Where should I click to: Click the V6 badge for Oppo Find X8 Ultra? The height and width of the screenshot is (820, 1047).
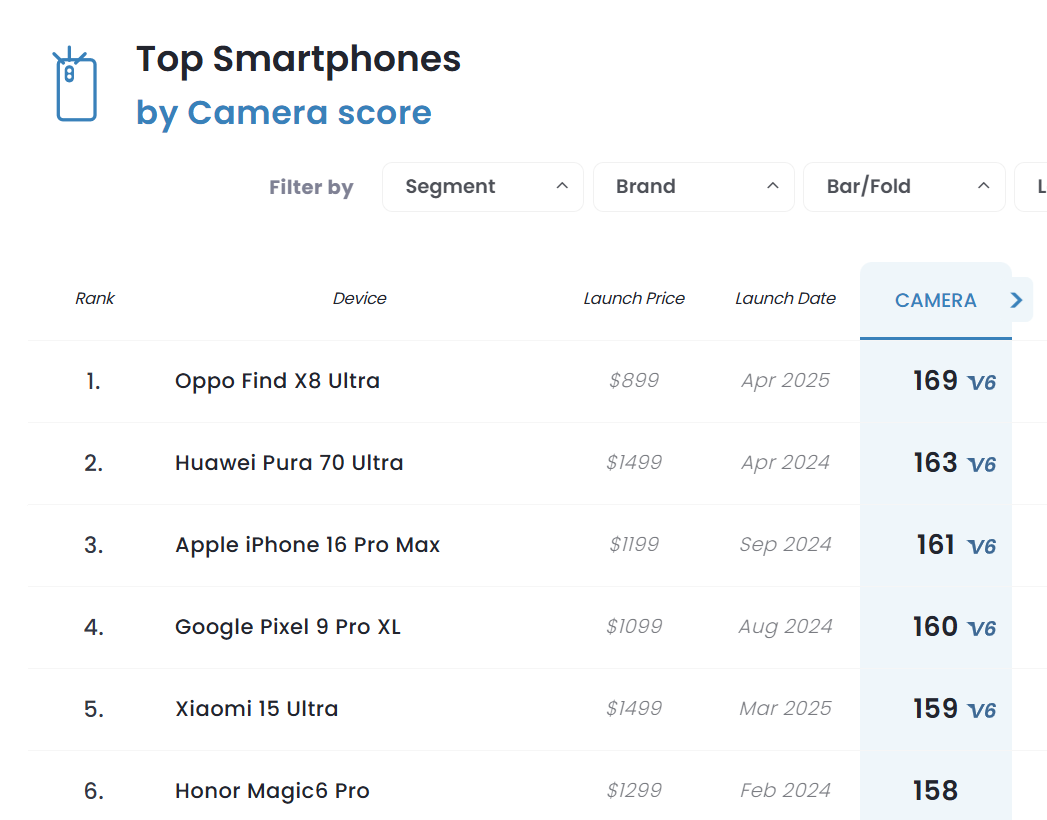click(982, 383)
